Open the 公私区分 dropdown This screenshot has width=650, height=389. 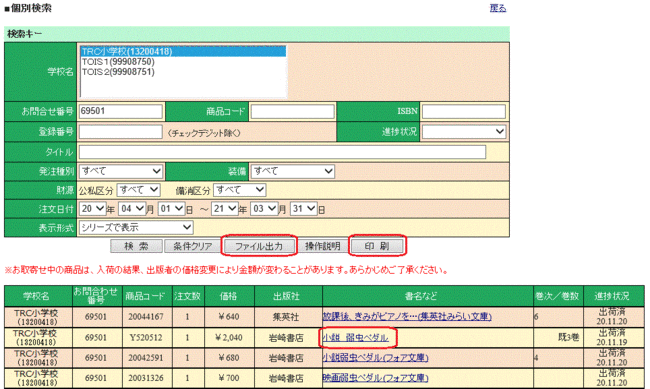138,190
